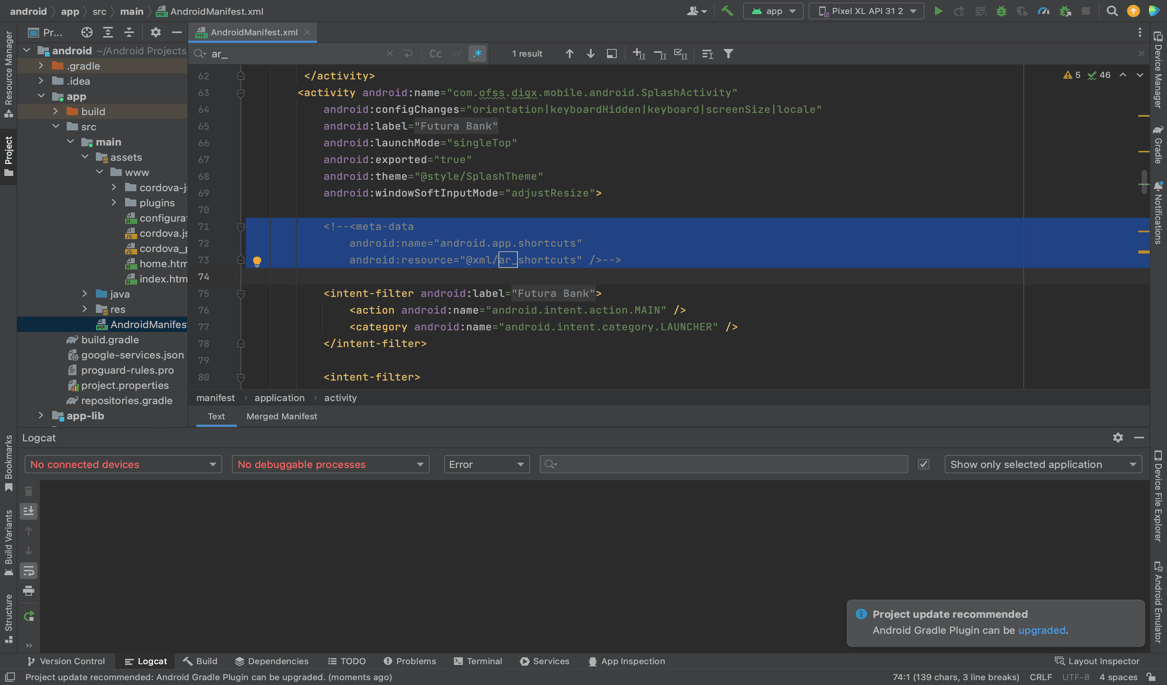The height and width of the screenshot is (685, 1167).
Task: Open the Terminal tool window tab
Action: click(478, 661)
